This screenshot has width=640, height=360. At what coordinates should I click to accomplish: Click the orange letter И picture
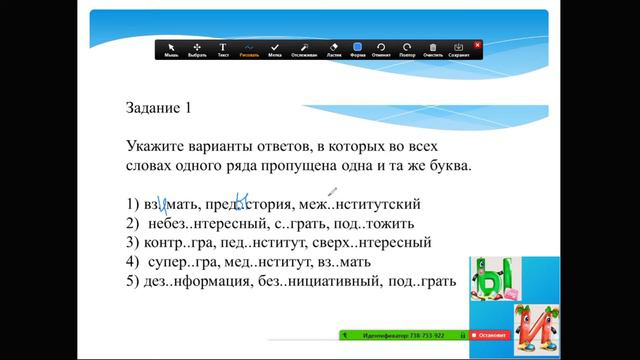[x=536, y=329]
